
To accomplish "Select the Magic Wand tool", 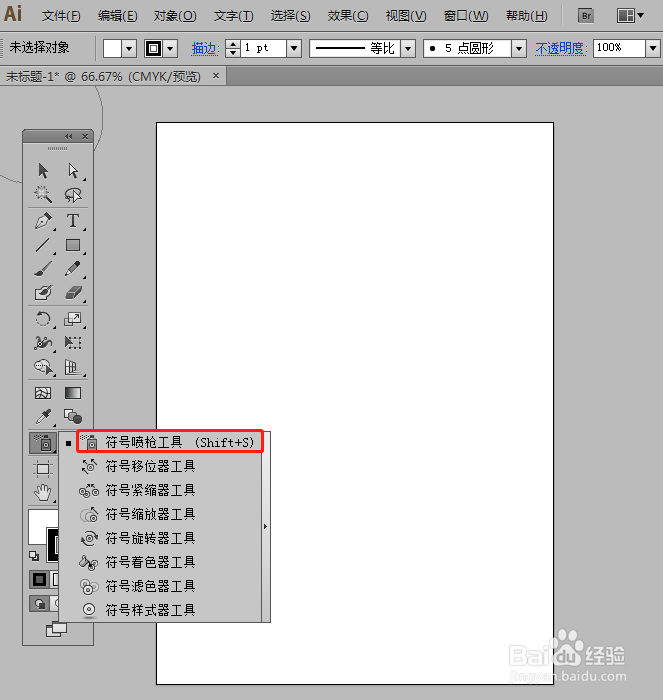I will pos(43,195).
